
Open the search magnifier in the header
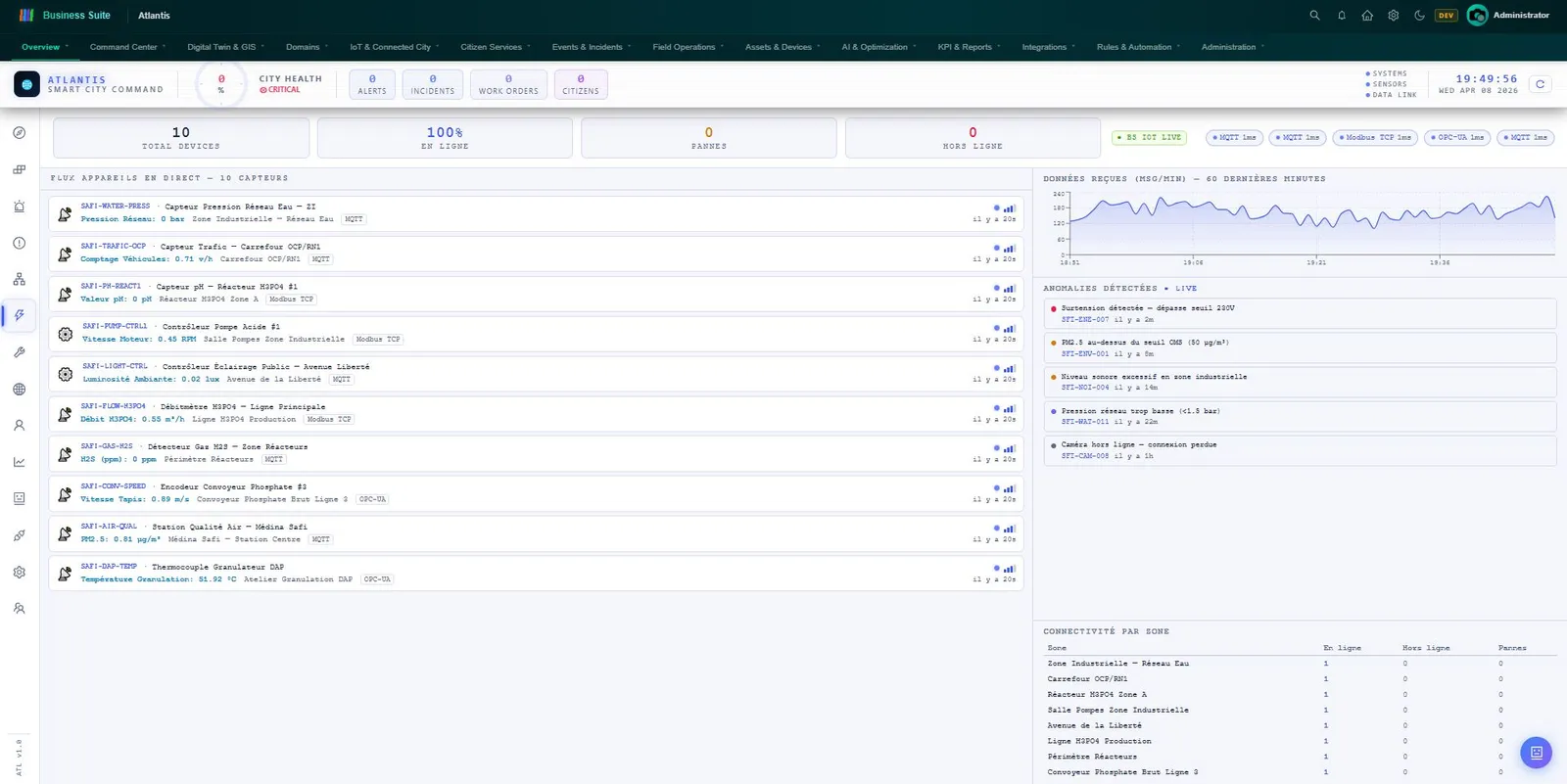[1314, 16]
